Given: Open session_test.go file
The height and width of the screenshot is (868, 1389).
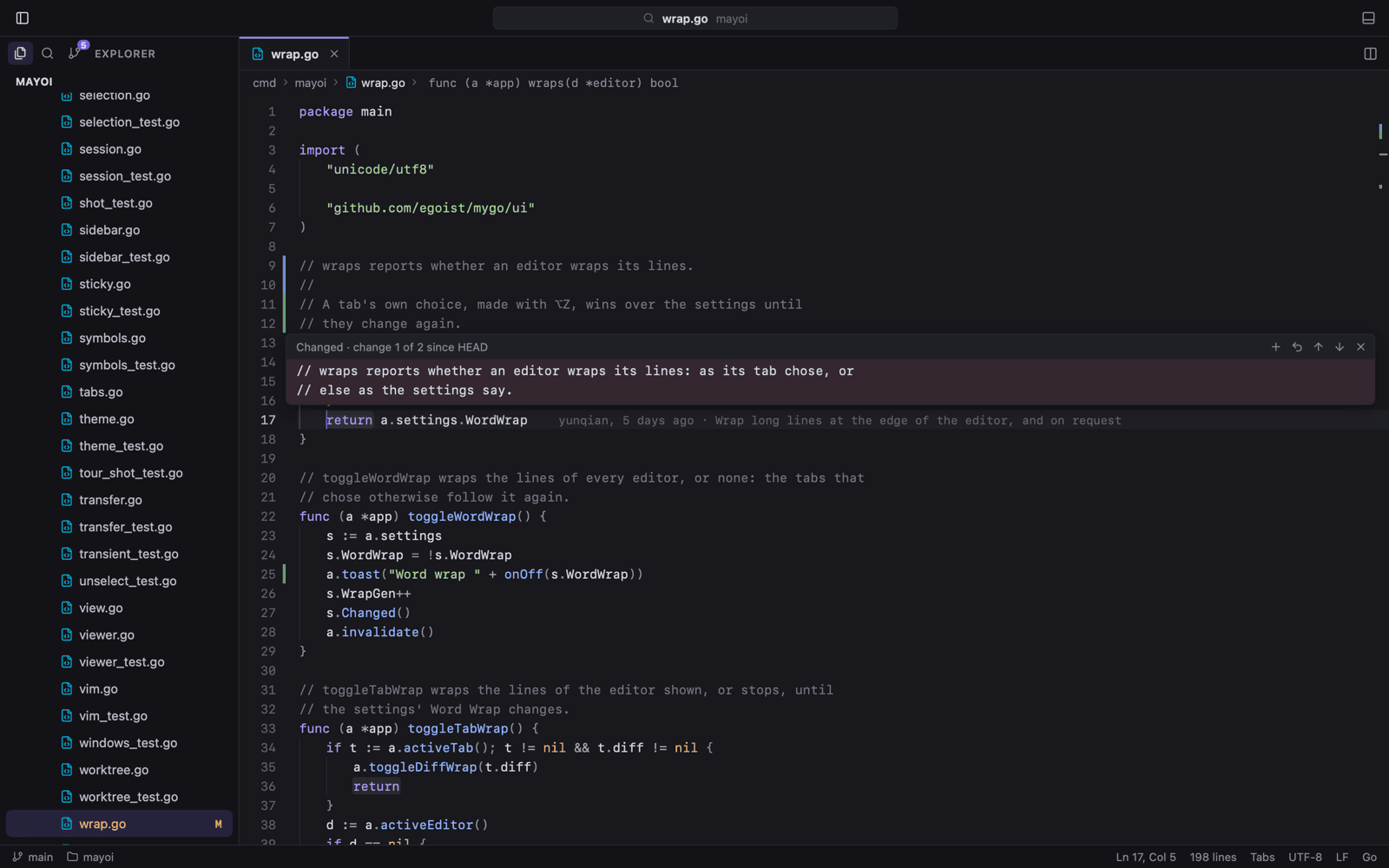Looking at the screenshot, I should click(119, 176).
